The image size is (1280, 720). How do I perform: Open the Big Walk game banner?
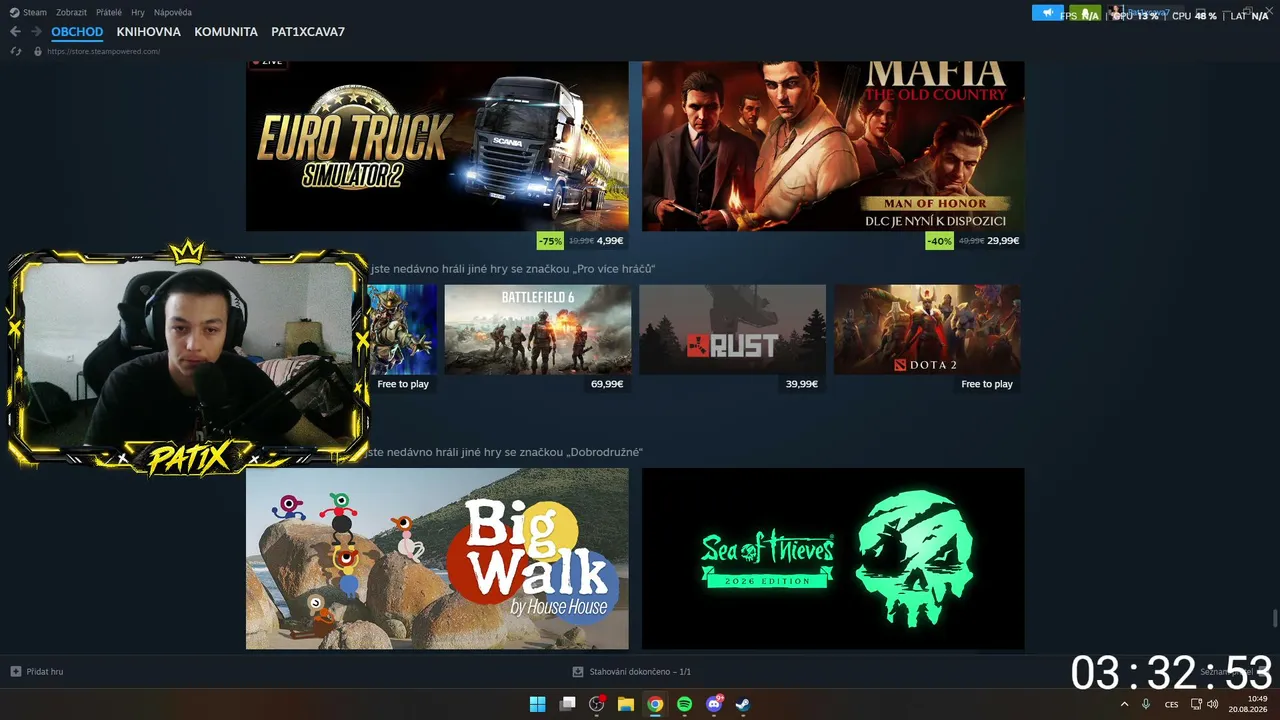[x=437, y=559]
